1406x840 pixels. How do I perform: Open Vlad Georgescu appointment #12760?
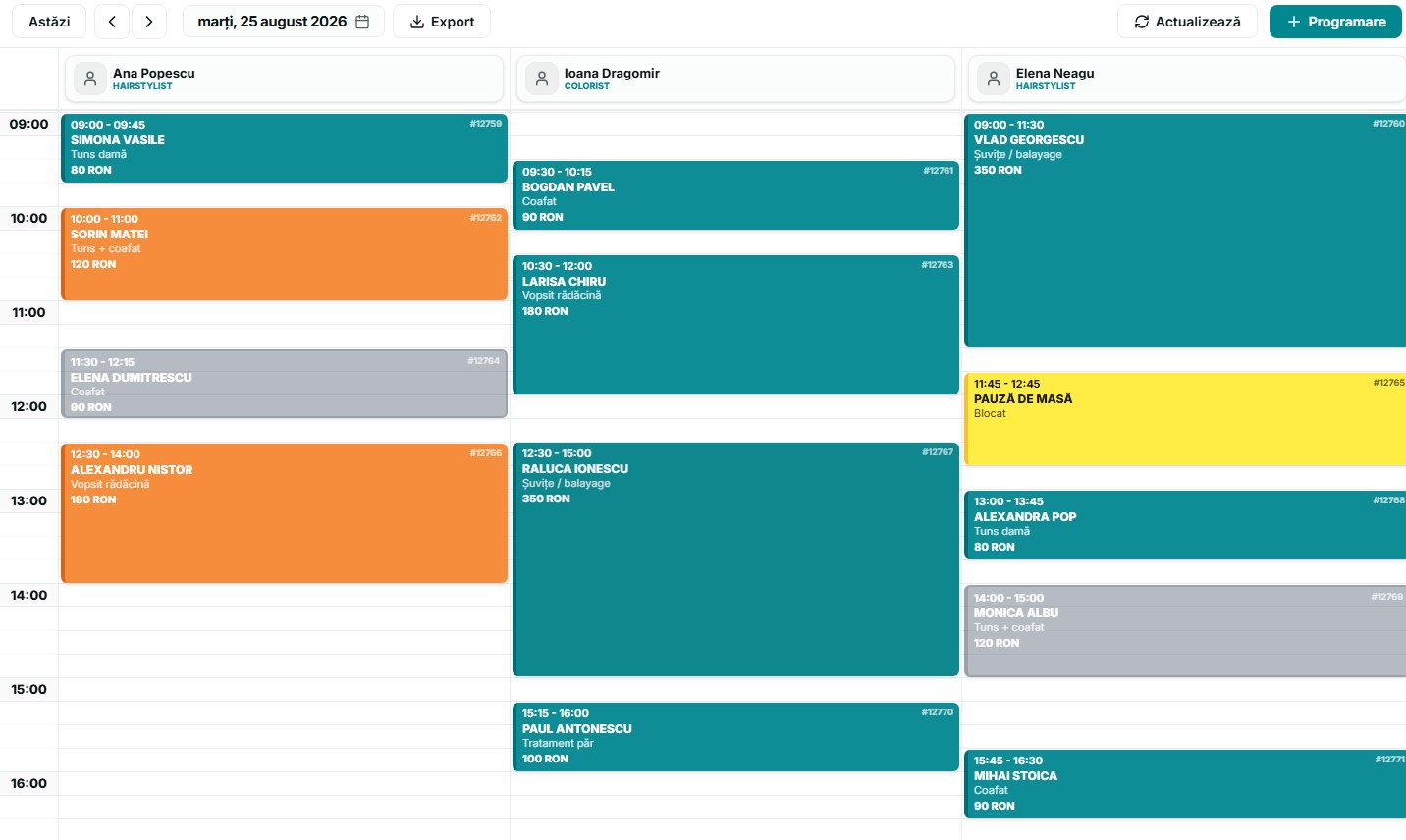pos(1185,231)
